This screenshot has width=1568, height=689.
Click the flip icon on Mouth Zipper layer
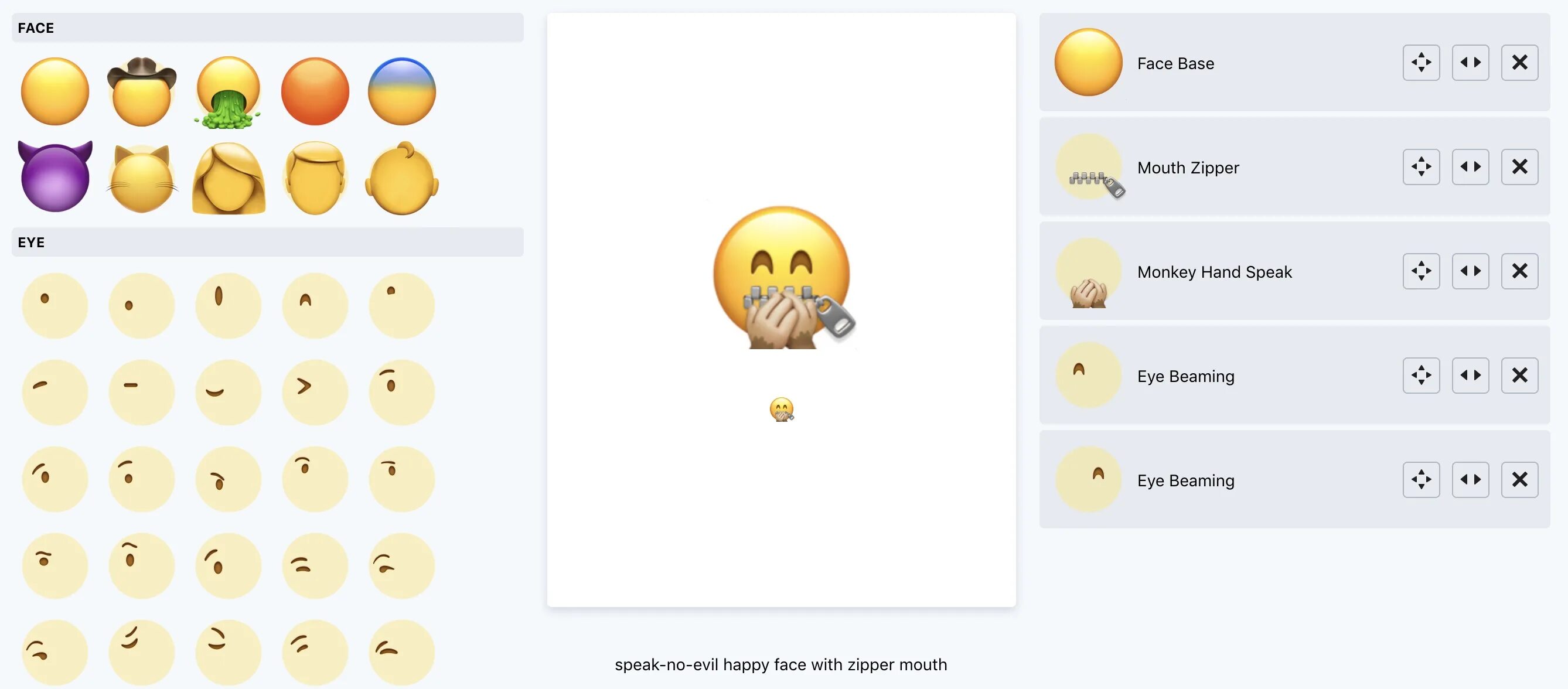[1471, 166]
